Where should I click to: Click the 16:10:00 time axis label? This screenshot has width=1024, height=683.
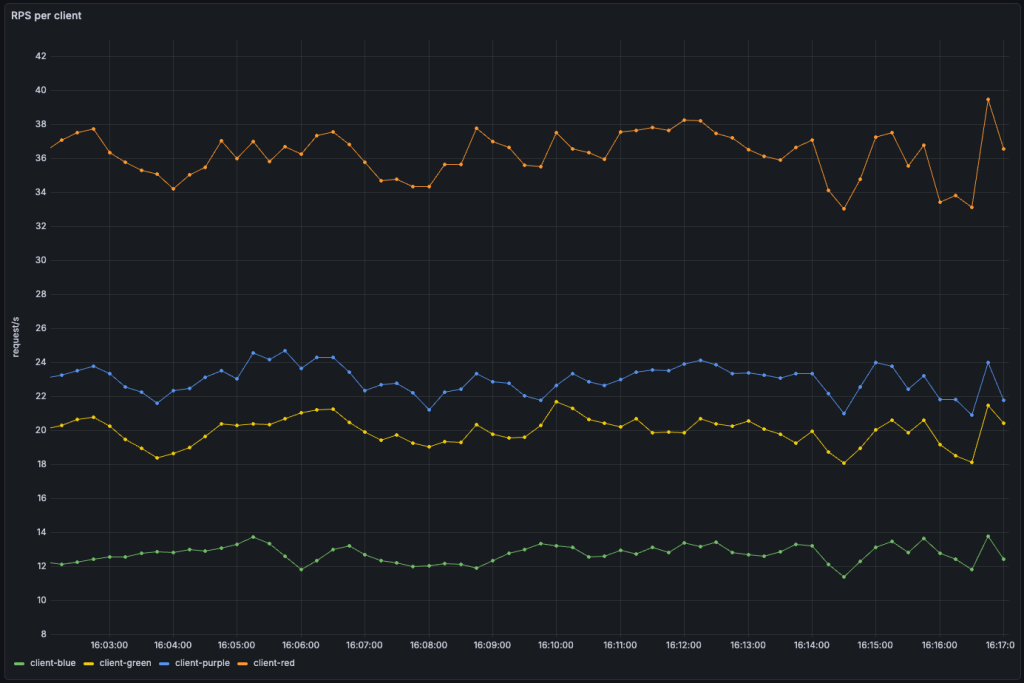(x=556, y=645)
